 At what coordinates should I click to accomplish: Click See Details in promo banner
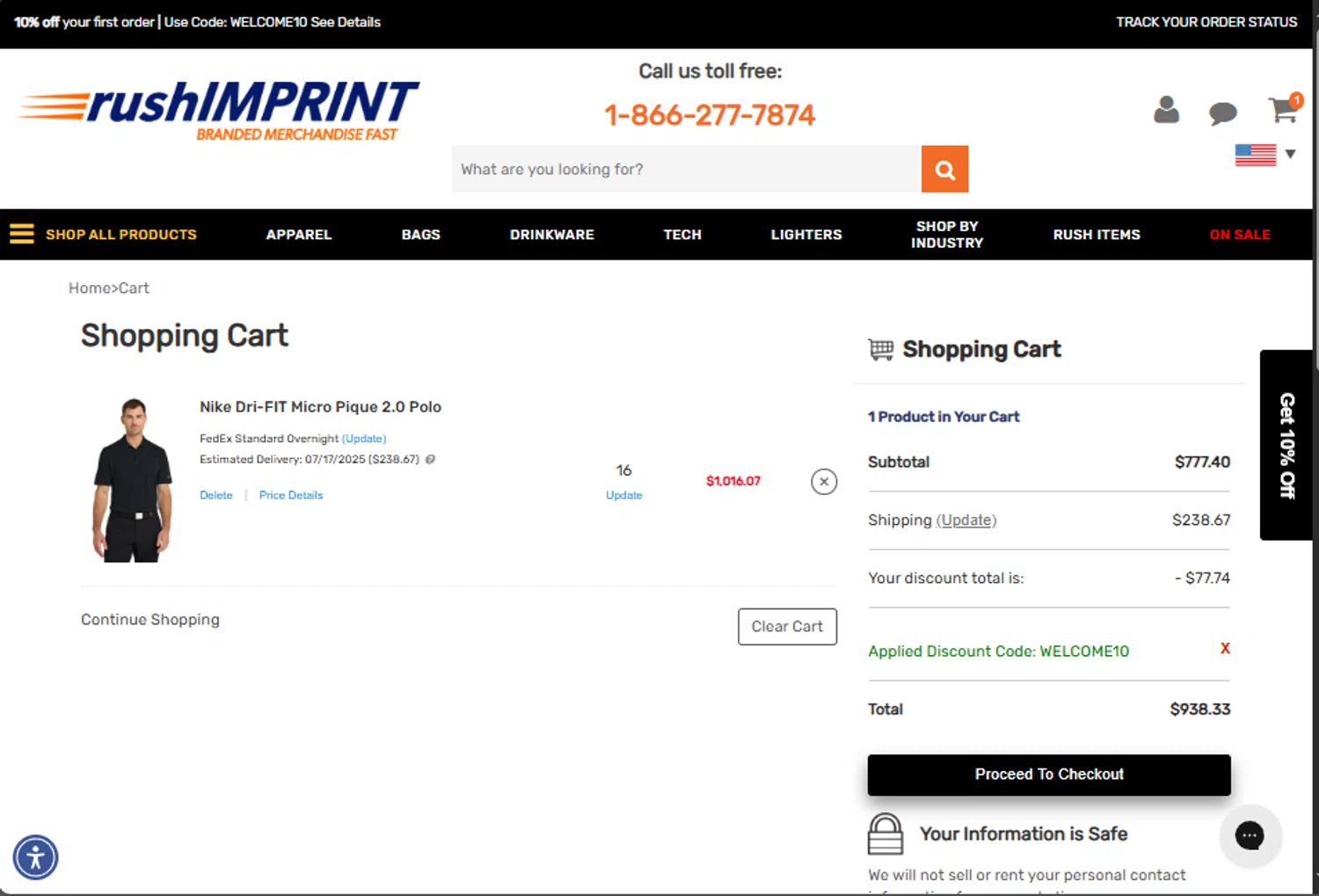[346, 22]
